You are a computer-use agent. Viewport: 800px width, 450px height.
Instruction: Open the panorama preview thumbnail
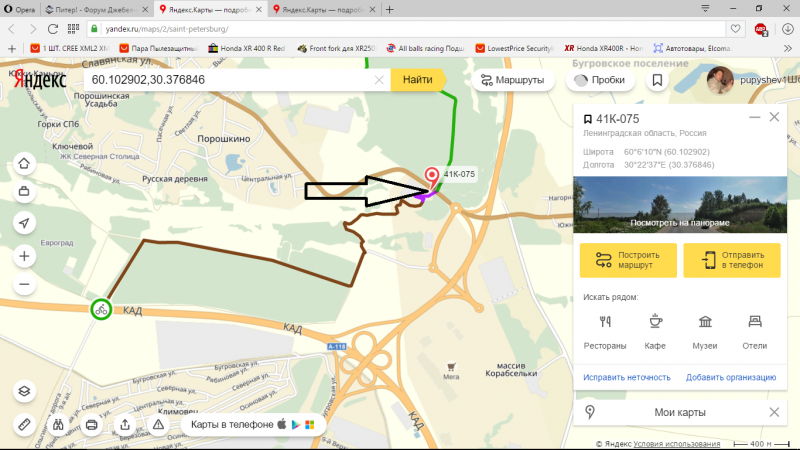[x=680, y=205]
